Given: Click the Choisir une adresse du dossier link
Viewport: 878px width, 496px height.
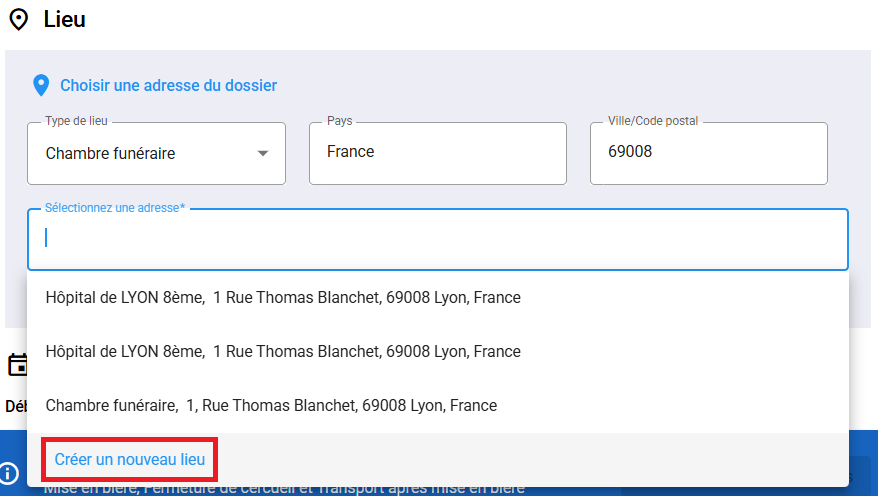Looking at the screenshot, I should 168,86.
